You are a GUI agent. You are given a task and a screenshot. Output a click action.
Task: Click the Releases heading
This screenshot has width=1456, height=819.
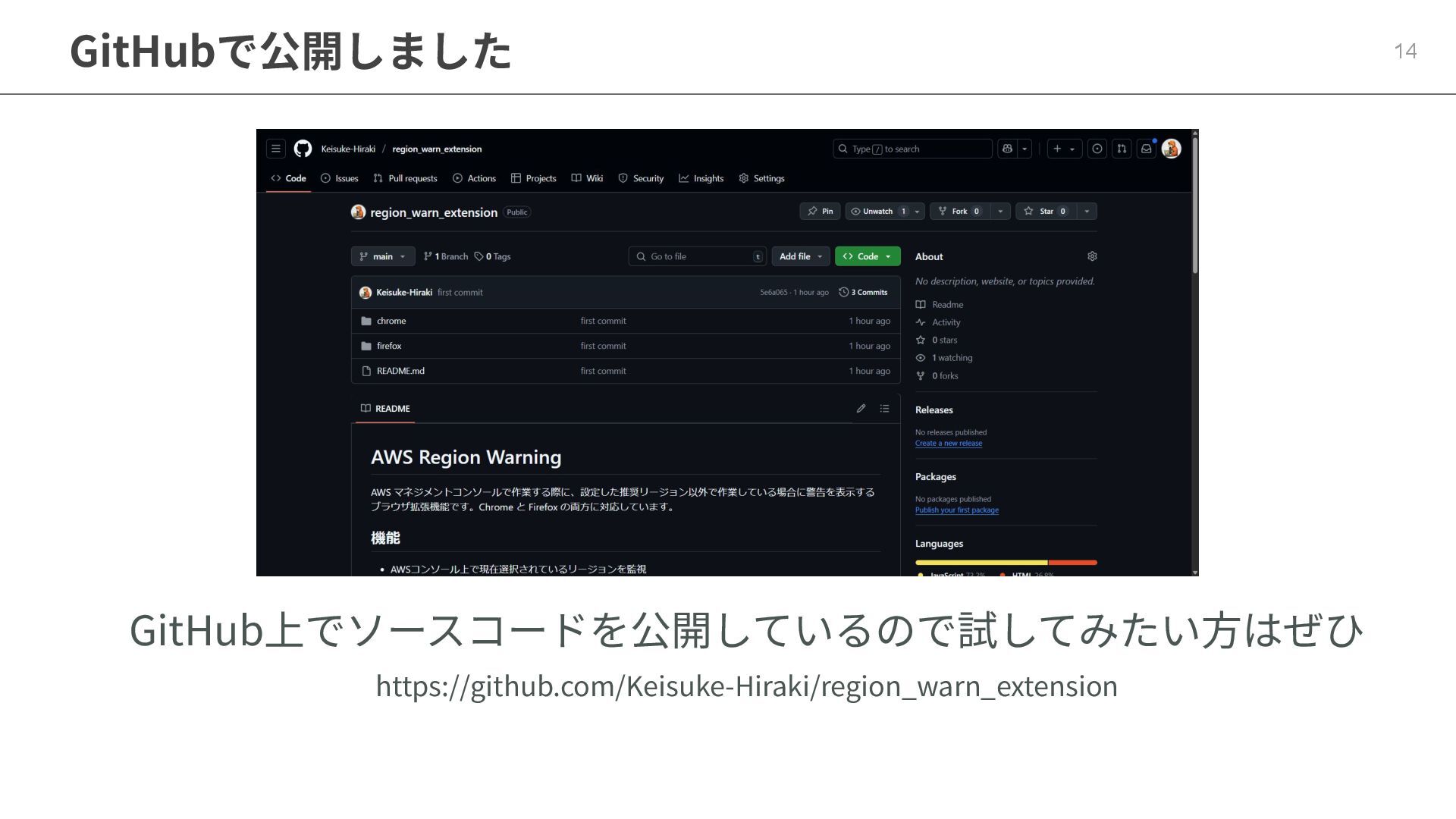(x=934, y=409)
